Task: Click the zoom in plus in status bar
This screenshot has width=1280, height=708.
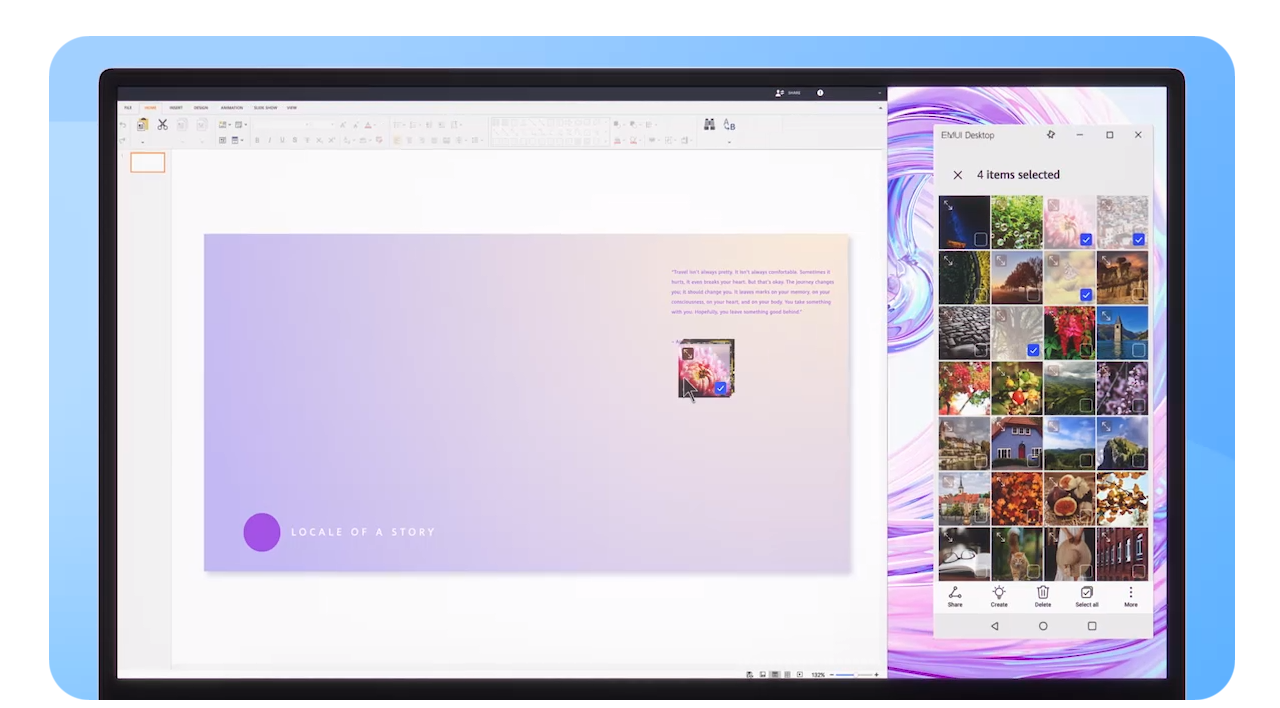Action: [877, 675]
